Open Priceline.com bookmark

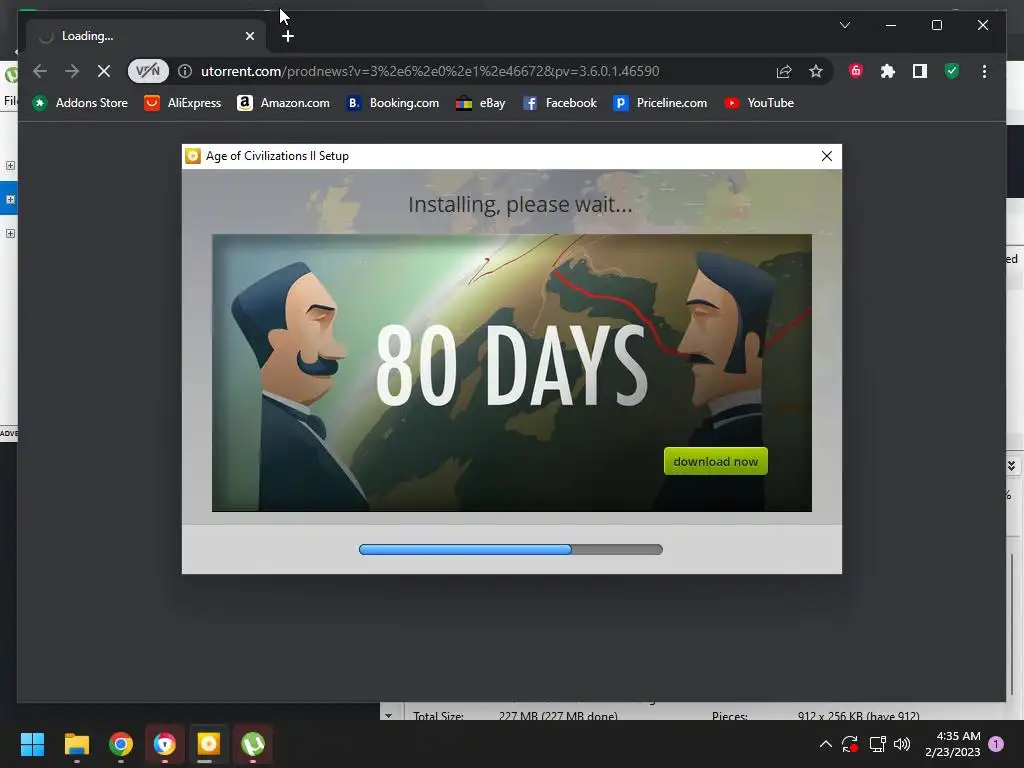(660, 103)
